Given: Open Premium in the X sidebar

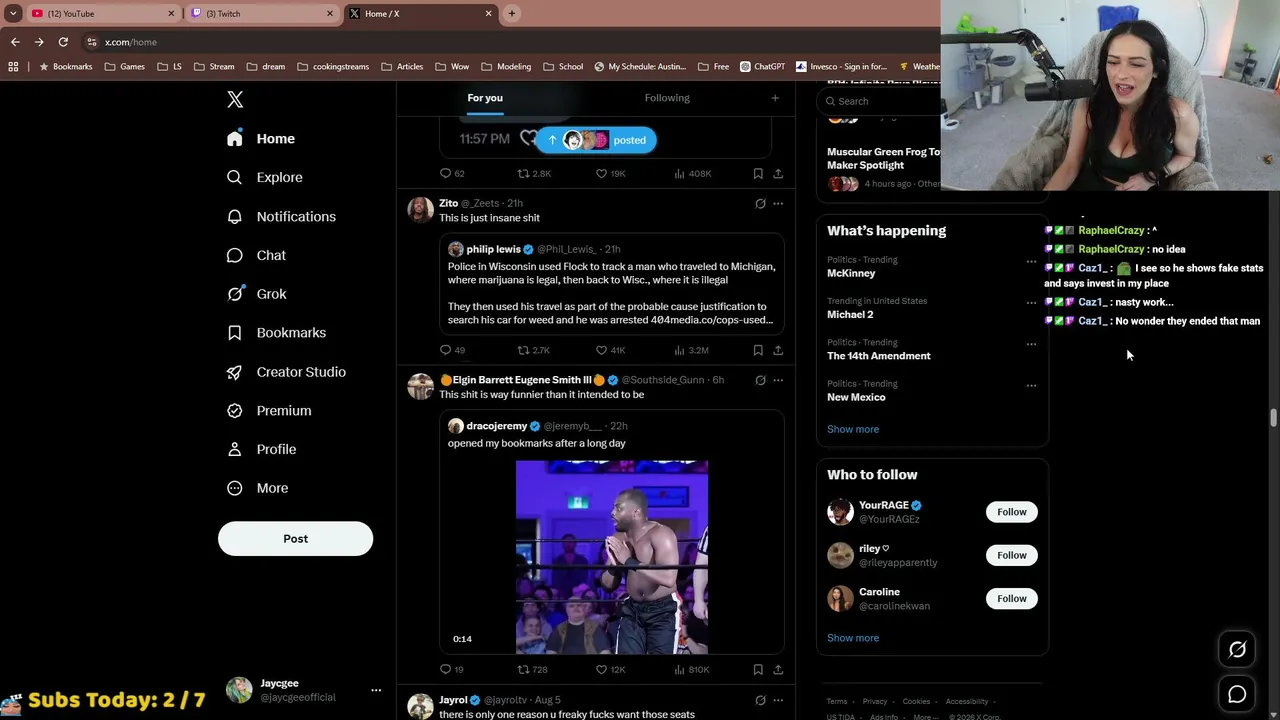Looking at the screenshot, I should (269, 411).
